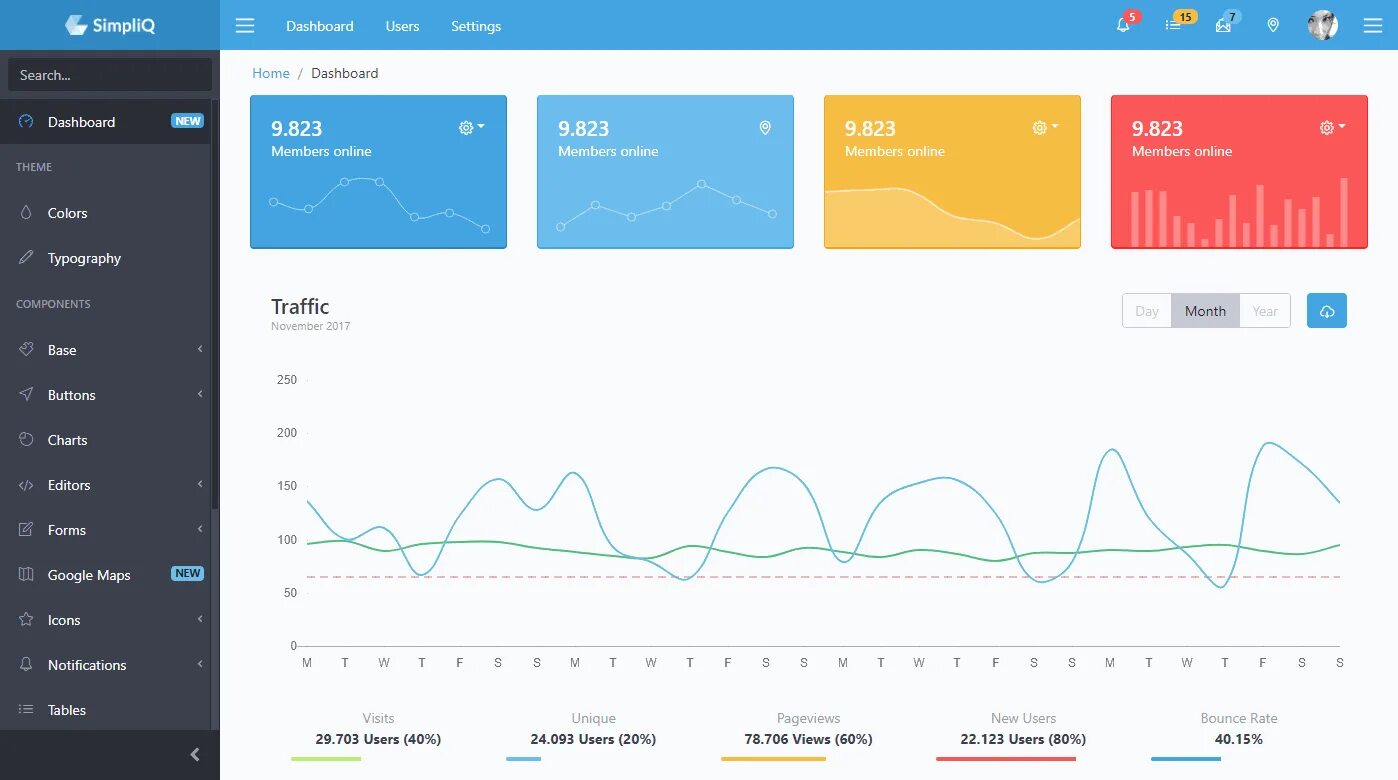Click the Notifications bell icon in sidebar

(x=27, y=665)
